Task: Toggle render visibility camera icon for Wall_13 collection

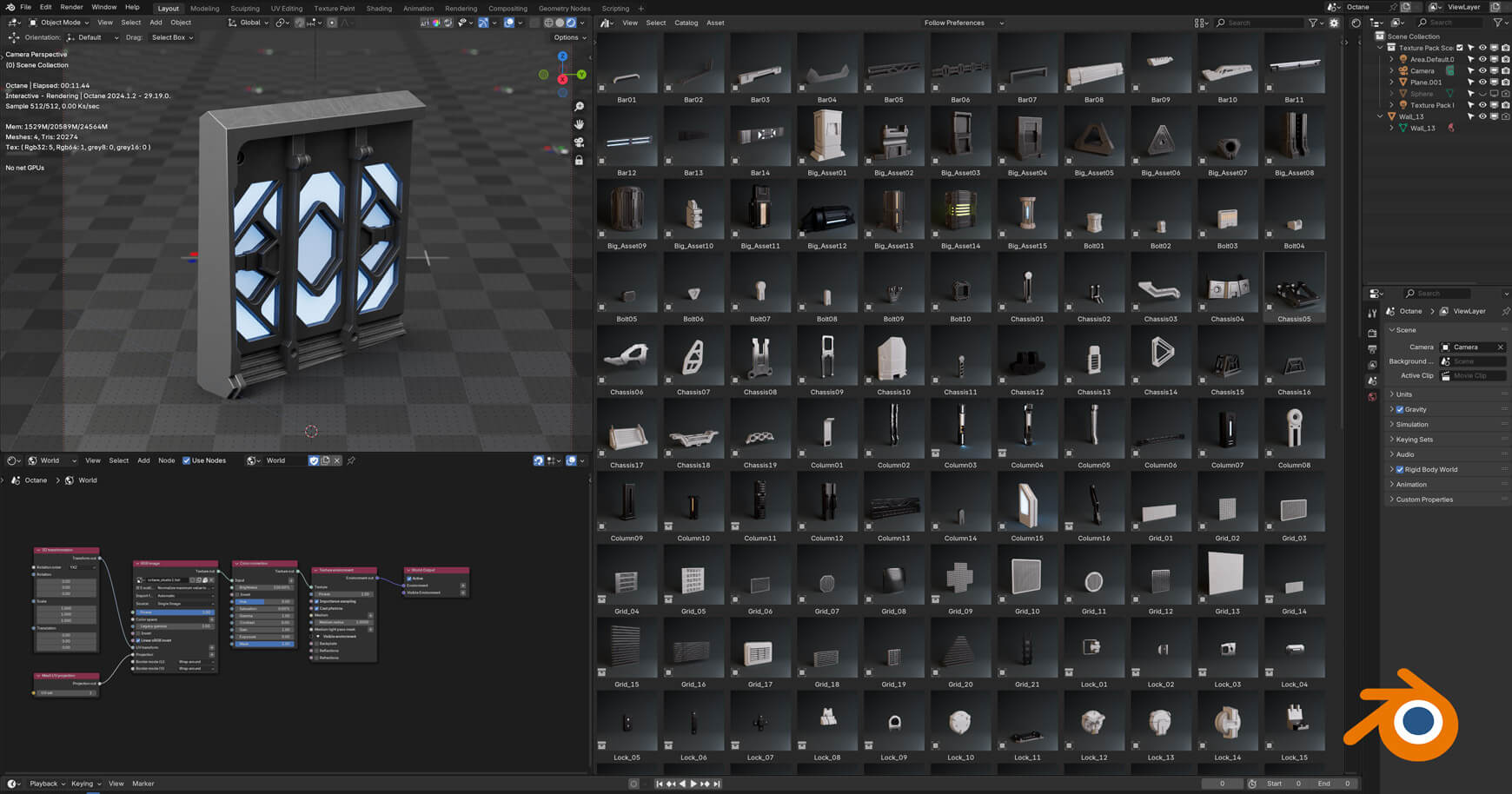Action: tap(1505, 116)
